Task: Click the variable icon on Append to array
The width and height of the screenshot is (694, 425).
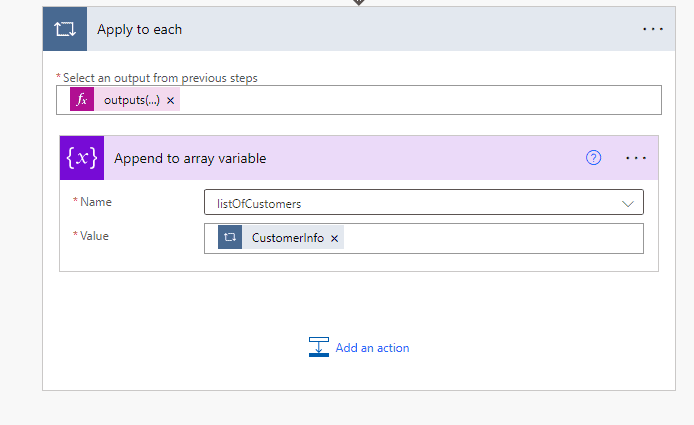Action: click(82, 158)
